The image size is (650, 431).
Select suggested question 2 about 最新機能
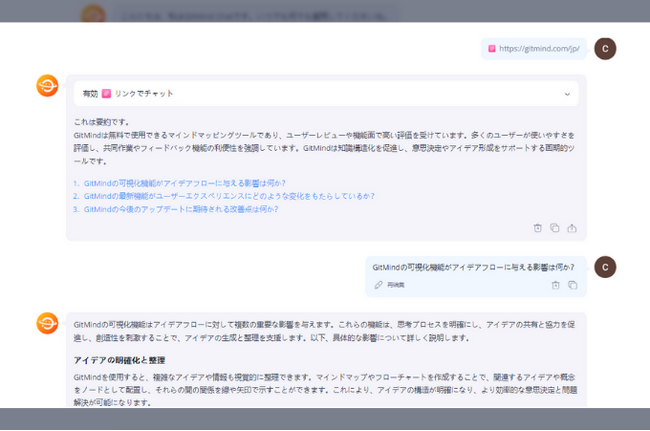pos(229,196)
